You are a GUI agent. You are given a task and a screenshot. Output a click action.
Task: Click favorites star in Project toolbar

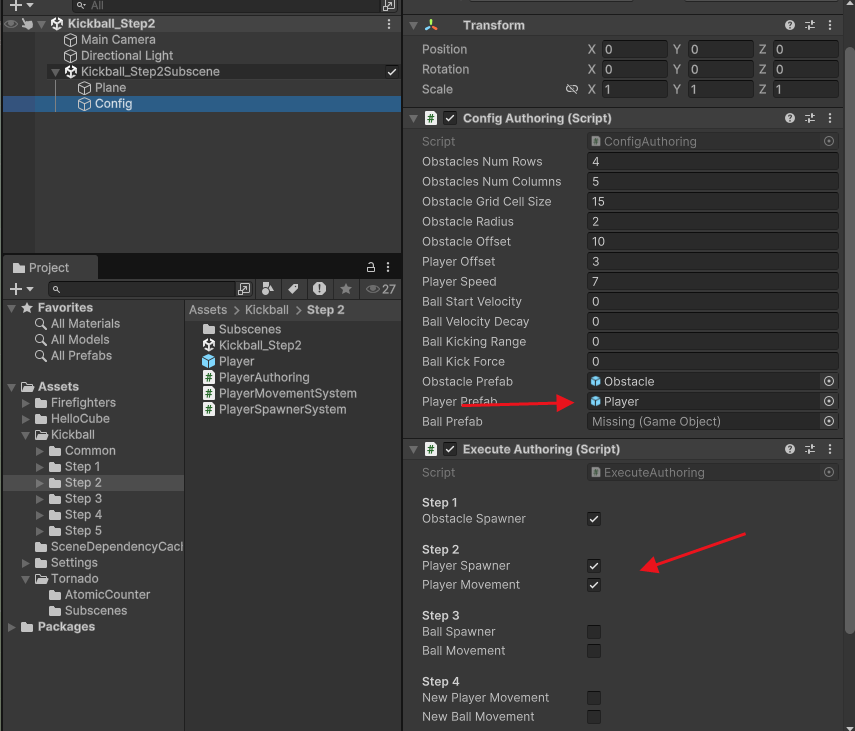tap(346, 289)
